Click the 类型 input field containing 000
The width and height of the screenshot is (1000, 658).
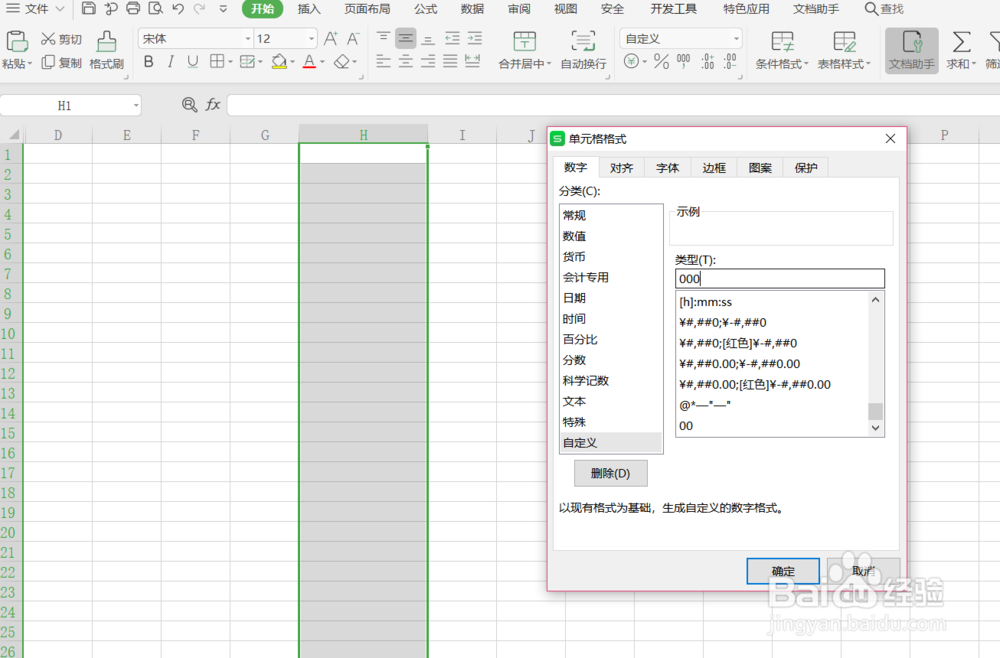[x=780, y=278]
